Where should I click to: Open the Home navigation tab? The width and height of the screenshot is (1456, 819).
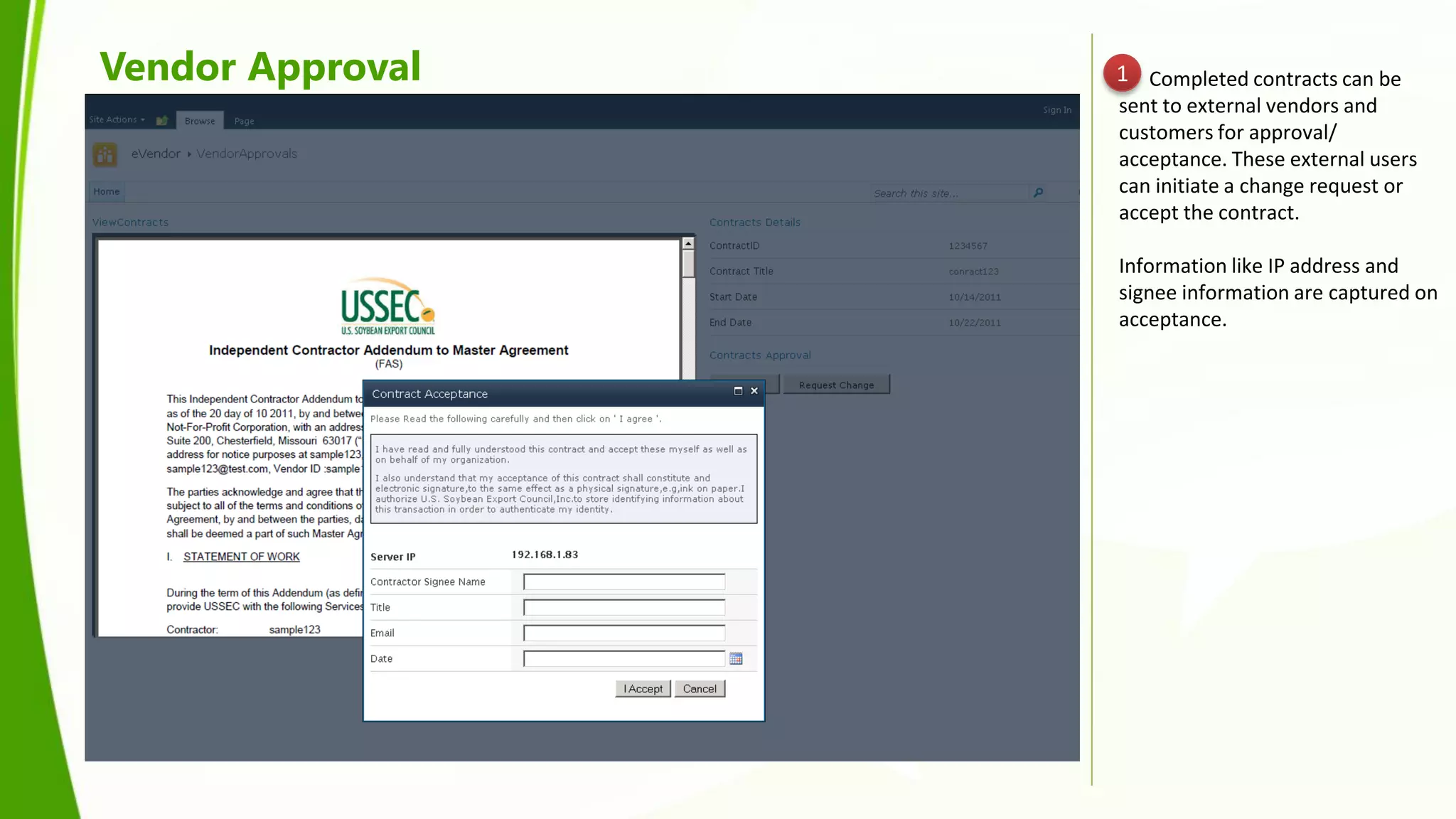107,191
